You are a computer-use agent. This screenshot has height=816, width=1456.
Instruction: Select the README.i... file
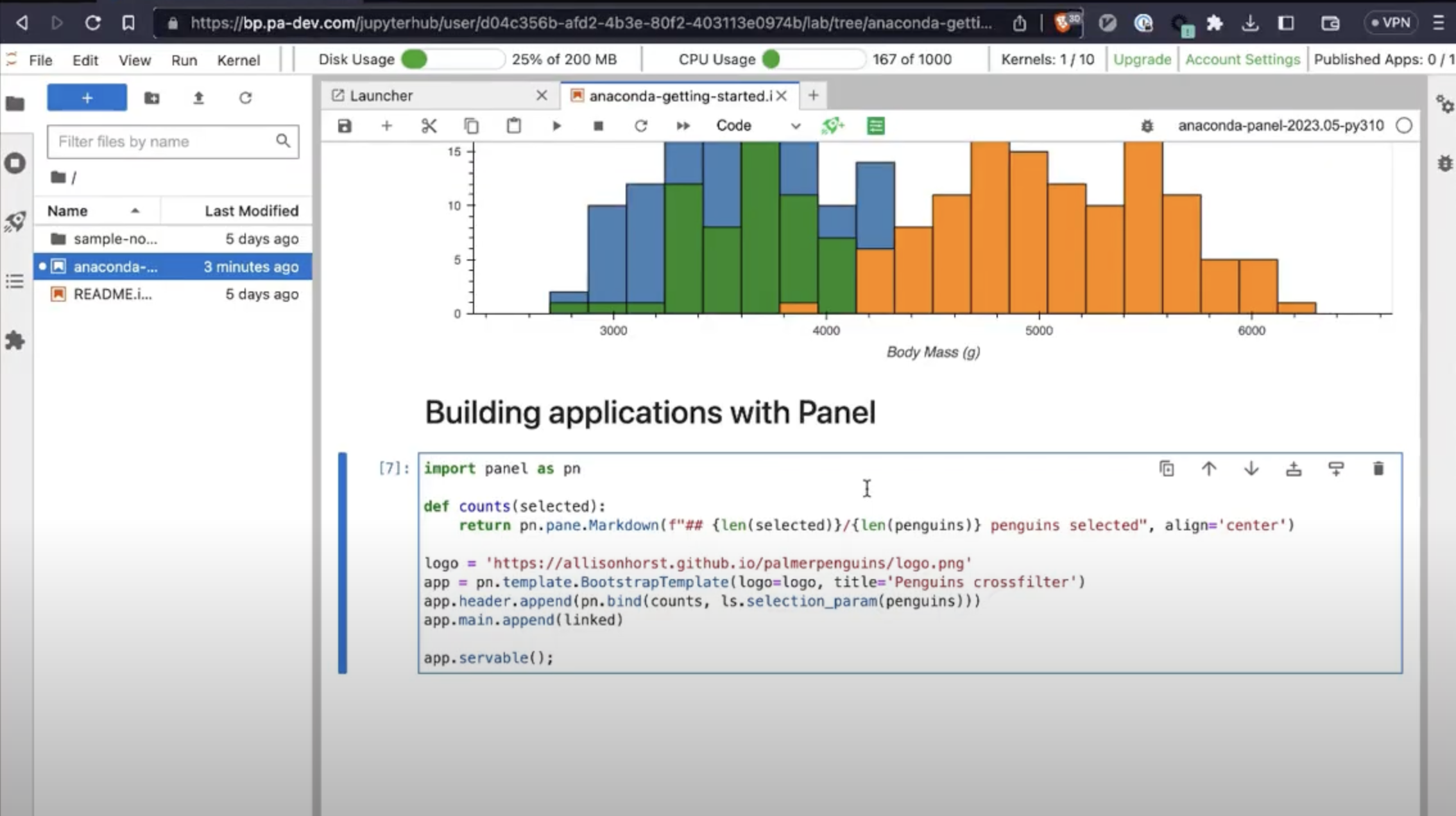[x=173, y=294]
